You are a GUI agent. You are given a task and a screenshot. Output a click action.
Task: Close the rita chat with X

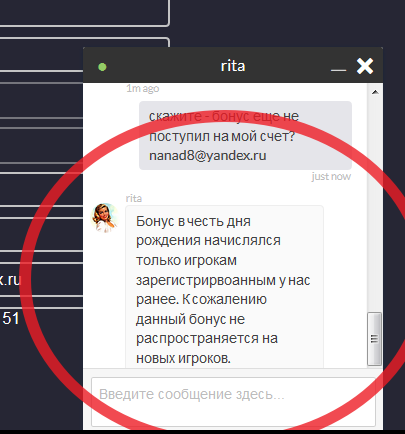coord(365,66)
